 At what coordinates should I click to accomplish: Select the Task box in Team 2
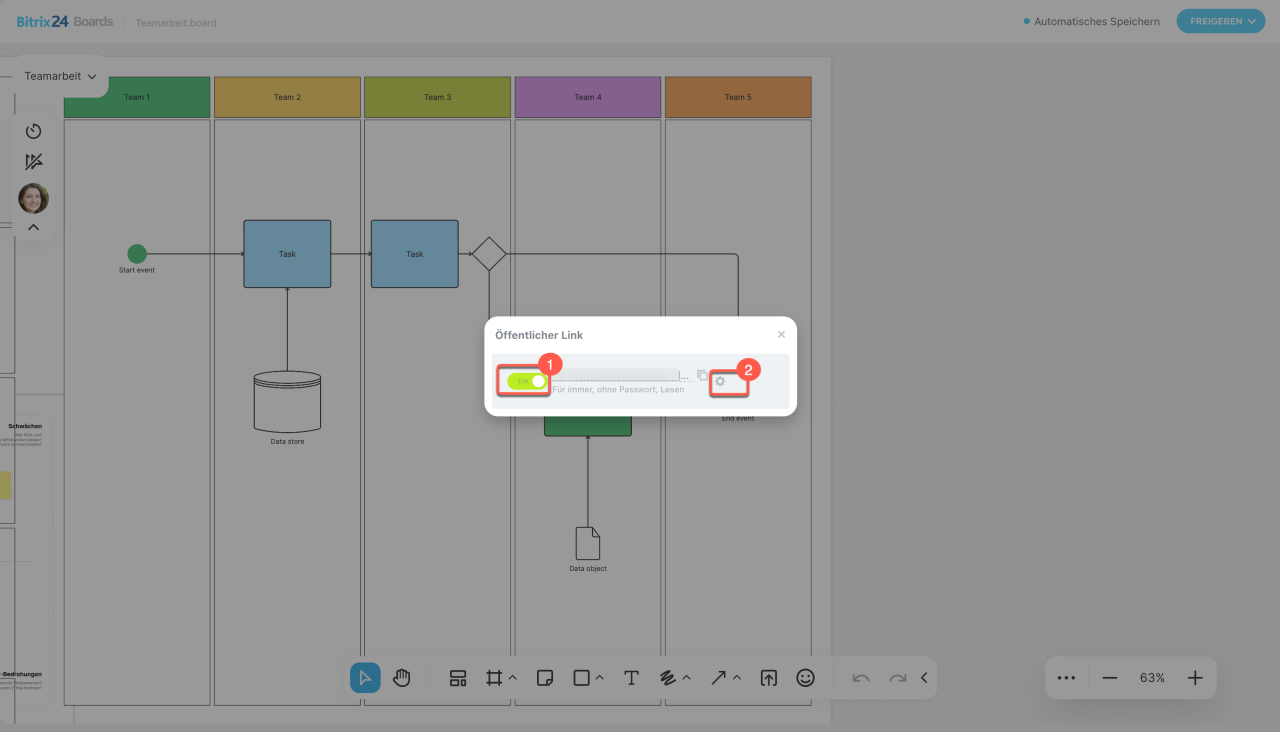point(287,254)
